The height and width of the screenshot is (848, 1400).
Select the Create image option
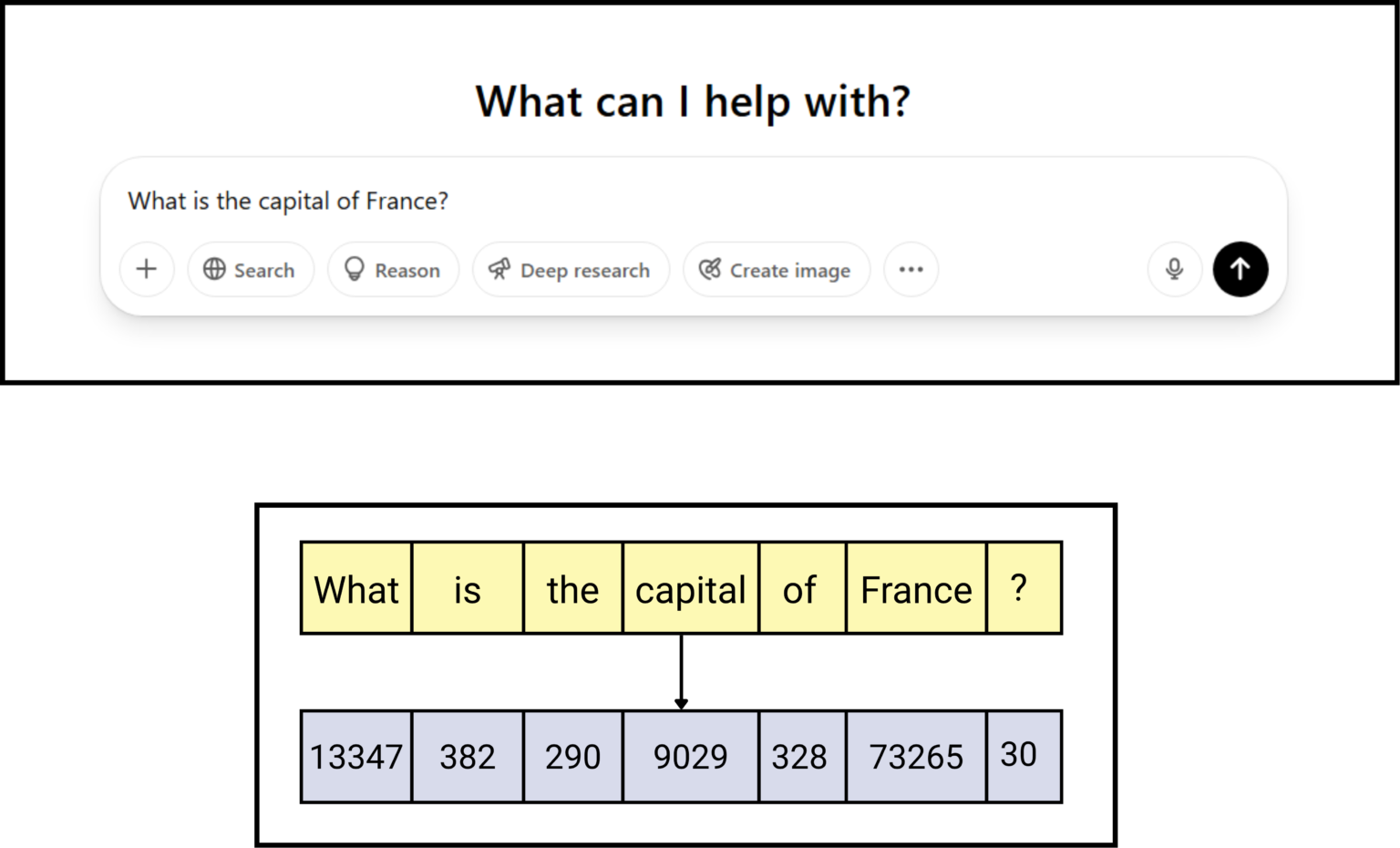[776, 269]
